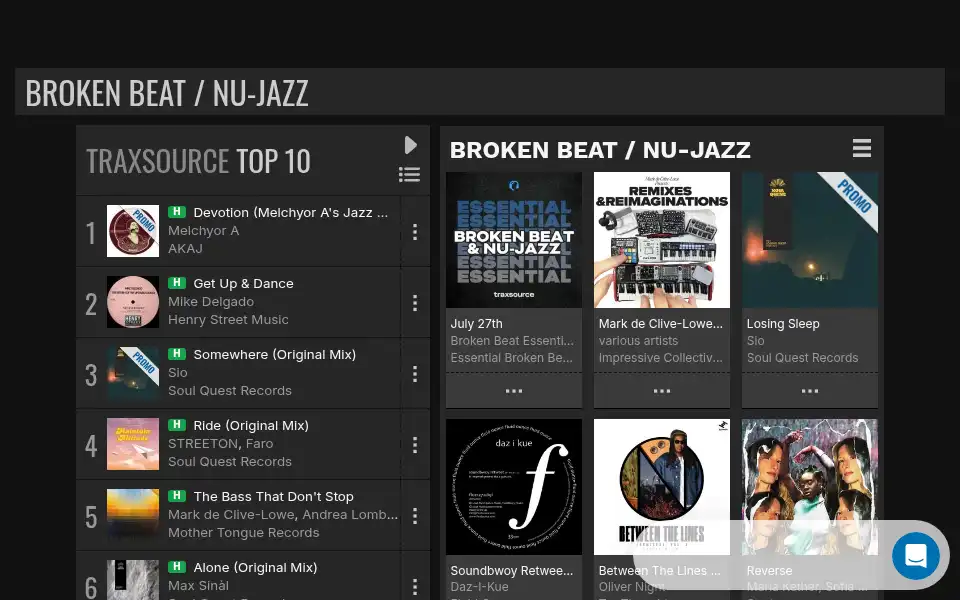
Task: Open label Mother Tongue Records
Action: click(x=244, y=533)
